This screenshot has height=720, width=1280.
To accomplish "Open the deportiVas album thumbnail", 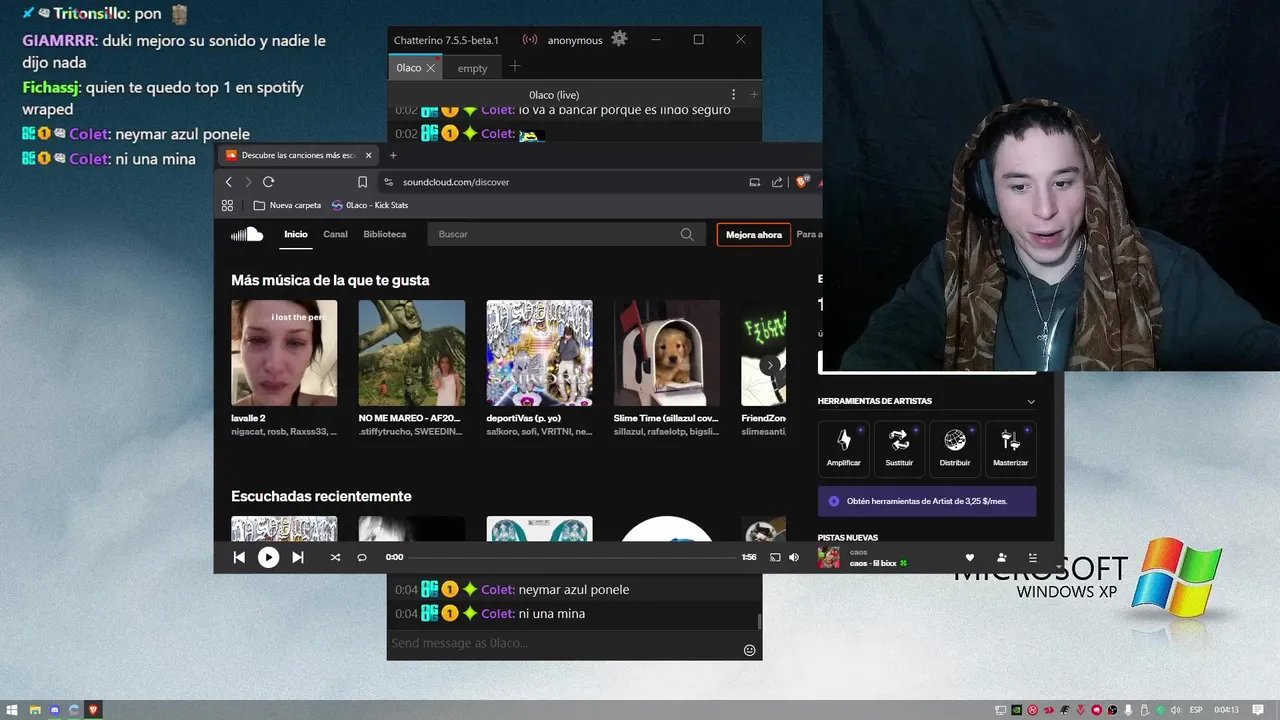I will (x=539, y=352).
